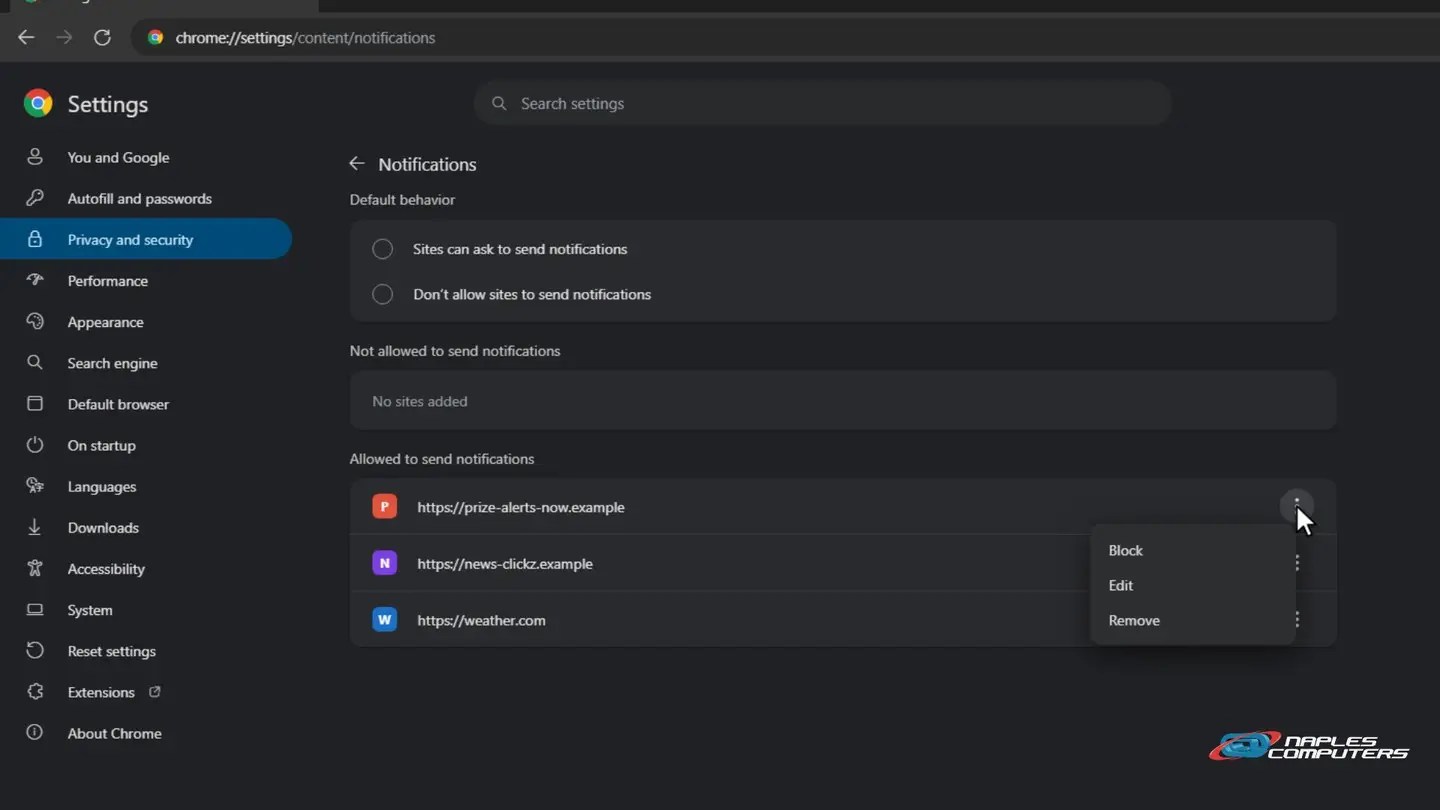Viewport: 1440px width, 810px height.
Task: Click the Search settings field
Action: tap(823, 103)
